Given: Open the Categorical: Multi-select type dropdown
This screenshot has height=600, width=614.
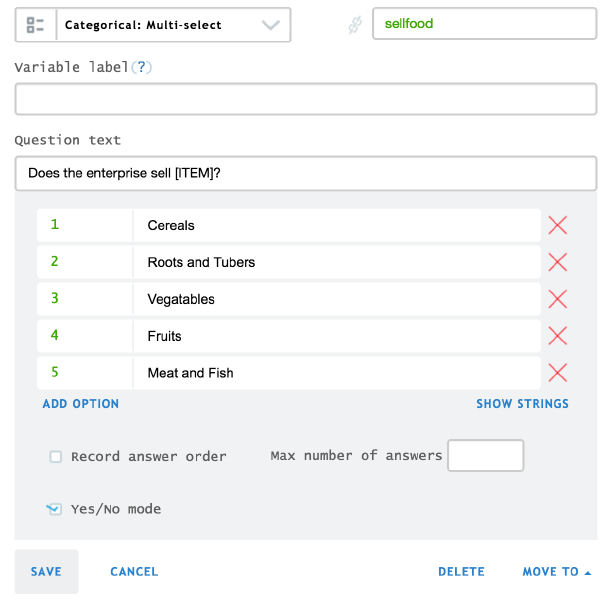Looking at the screenshot, I should (172, 25).
